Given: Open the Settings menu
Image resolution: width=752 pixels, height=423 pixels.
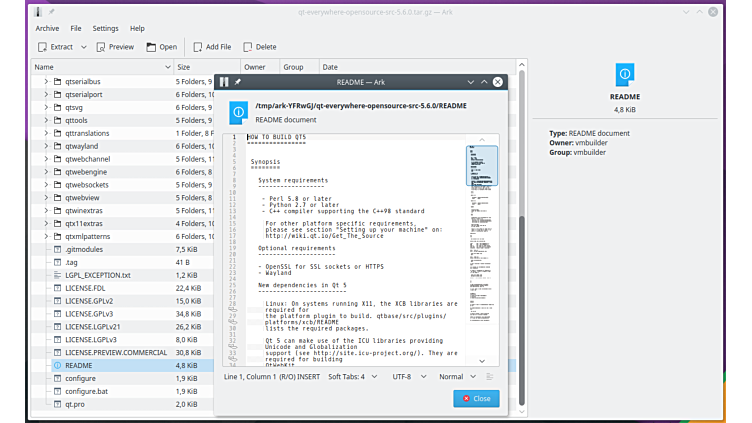Looking at the screenshot, I should click(105, 28).
